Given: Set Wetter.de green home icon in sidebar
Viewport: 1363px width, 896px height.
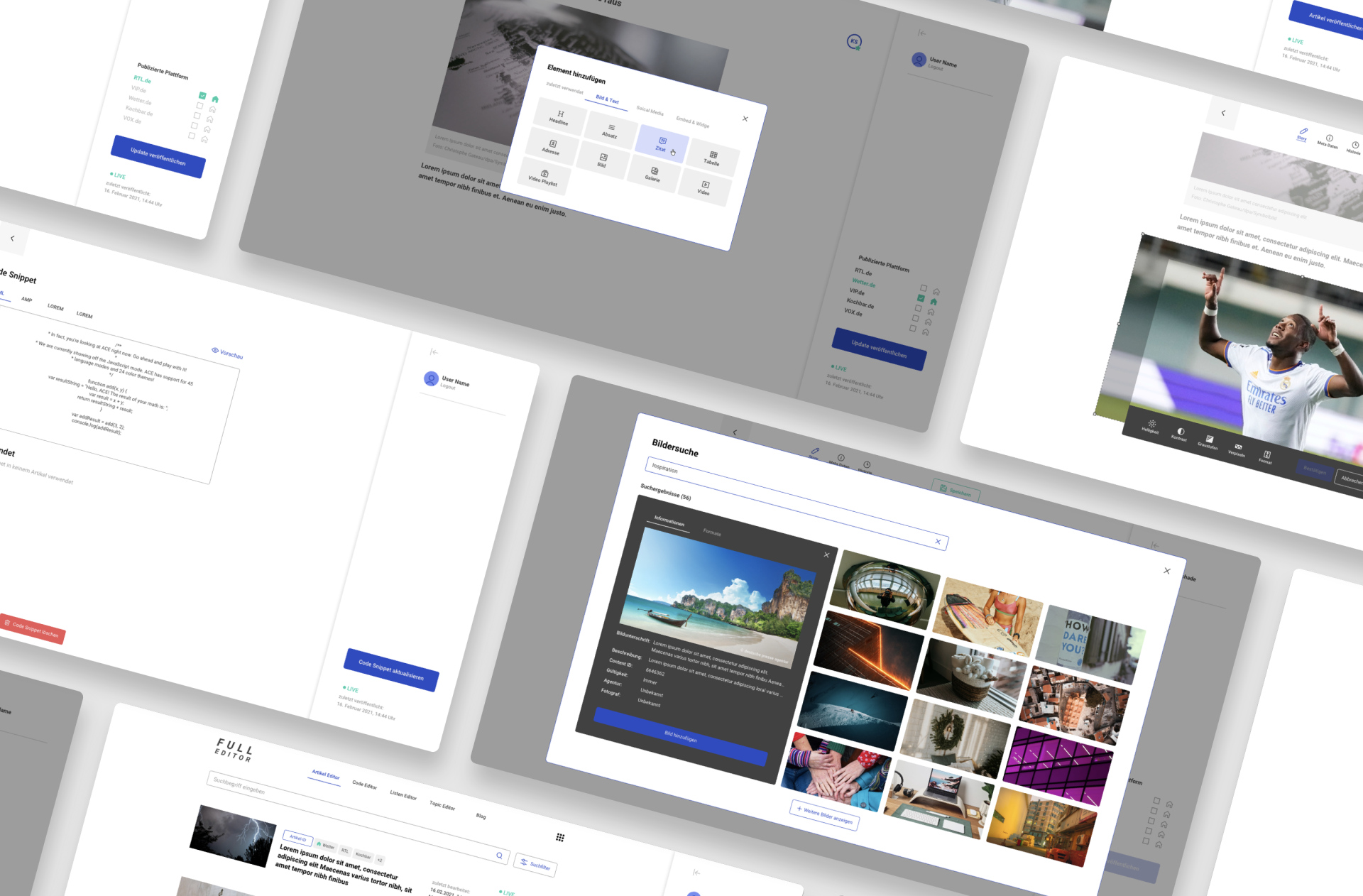Looking at the screenshot, I should tap(934, 302).
